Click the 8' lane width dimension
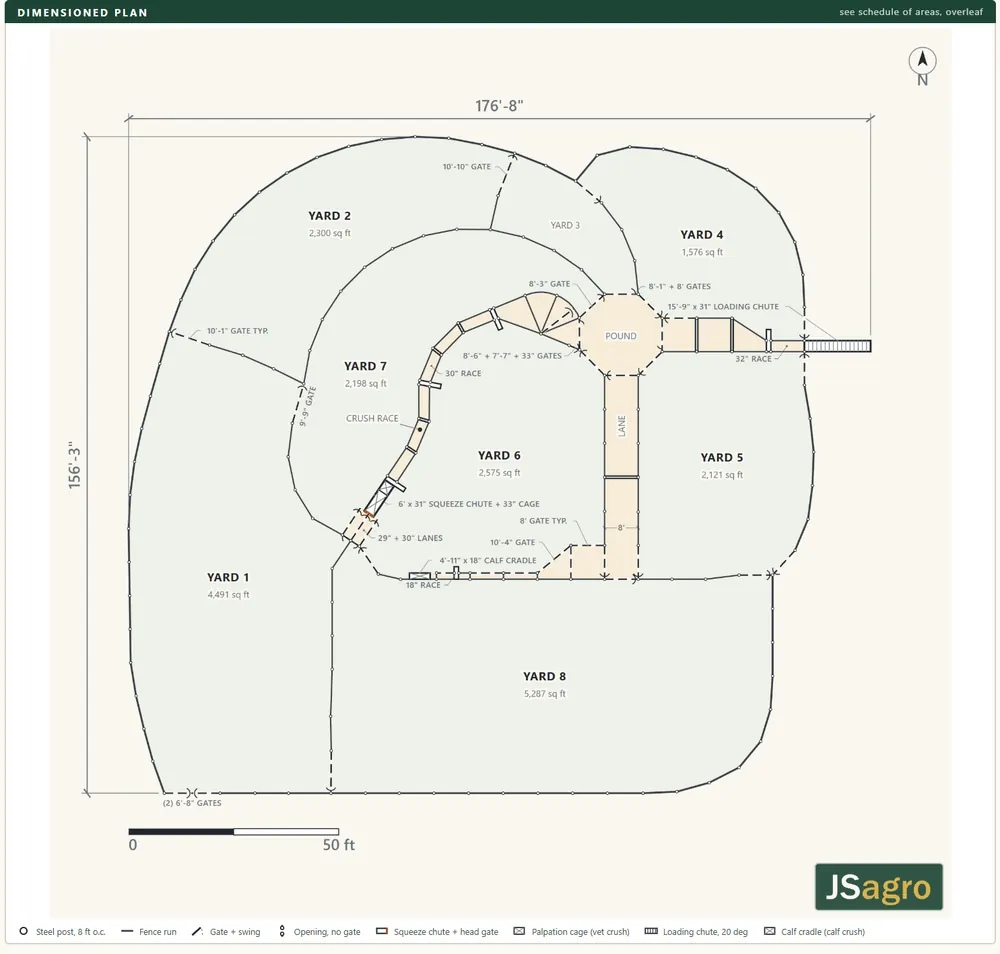Image resolution: width=1000 pixels, height=954 pixels. (x=621, y=527)
